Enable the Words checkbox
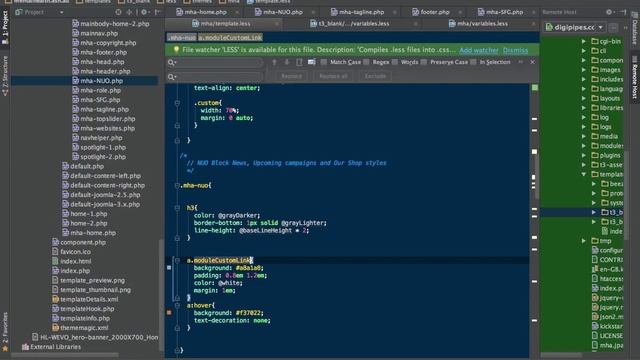 click(x=395, y=62)
